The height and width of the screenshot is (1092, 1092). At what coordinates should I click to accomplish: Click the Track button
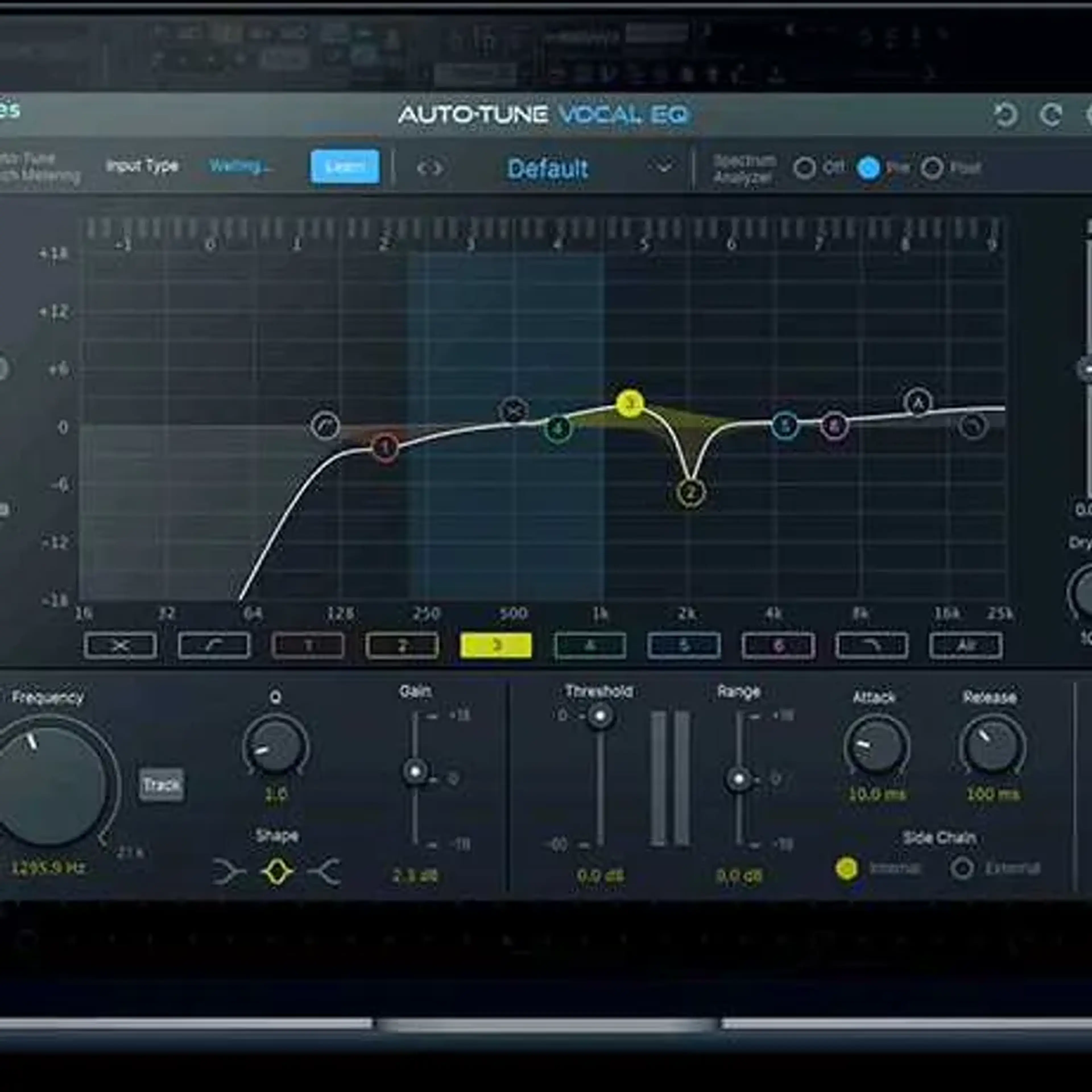[162, 785]
